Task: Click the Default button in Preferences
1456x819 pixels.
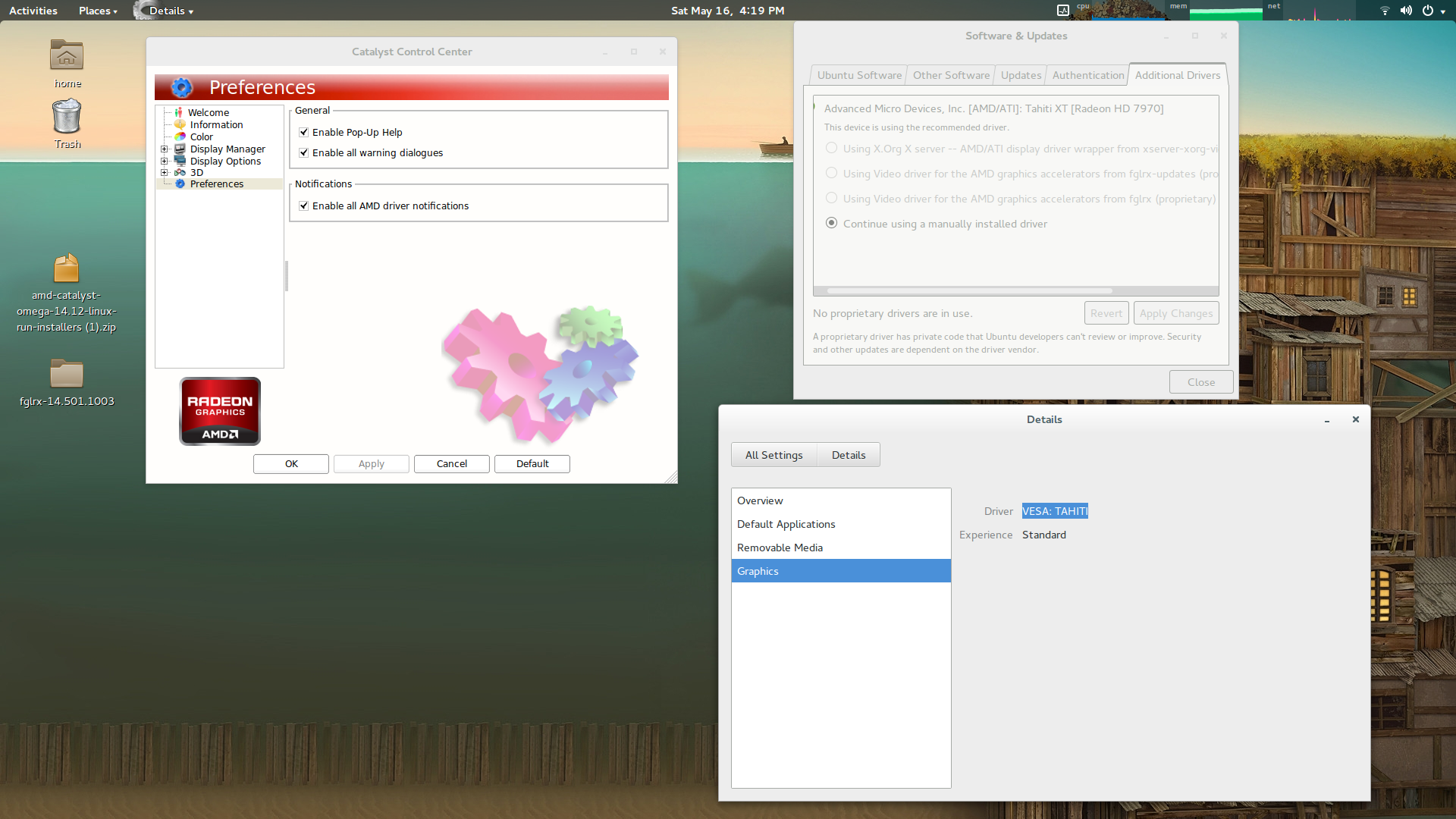Action: (532, 463)
